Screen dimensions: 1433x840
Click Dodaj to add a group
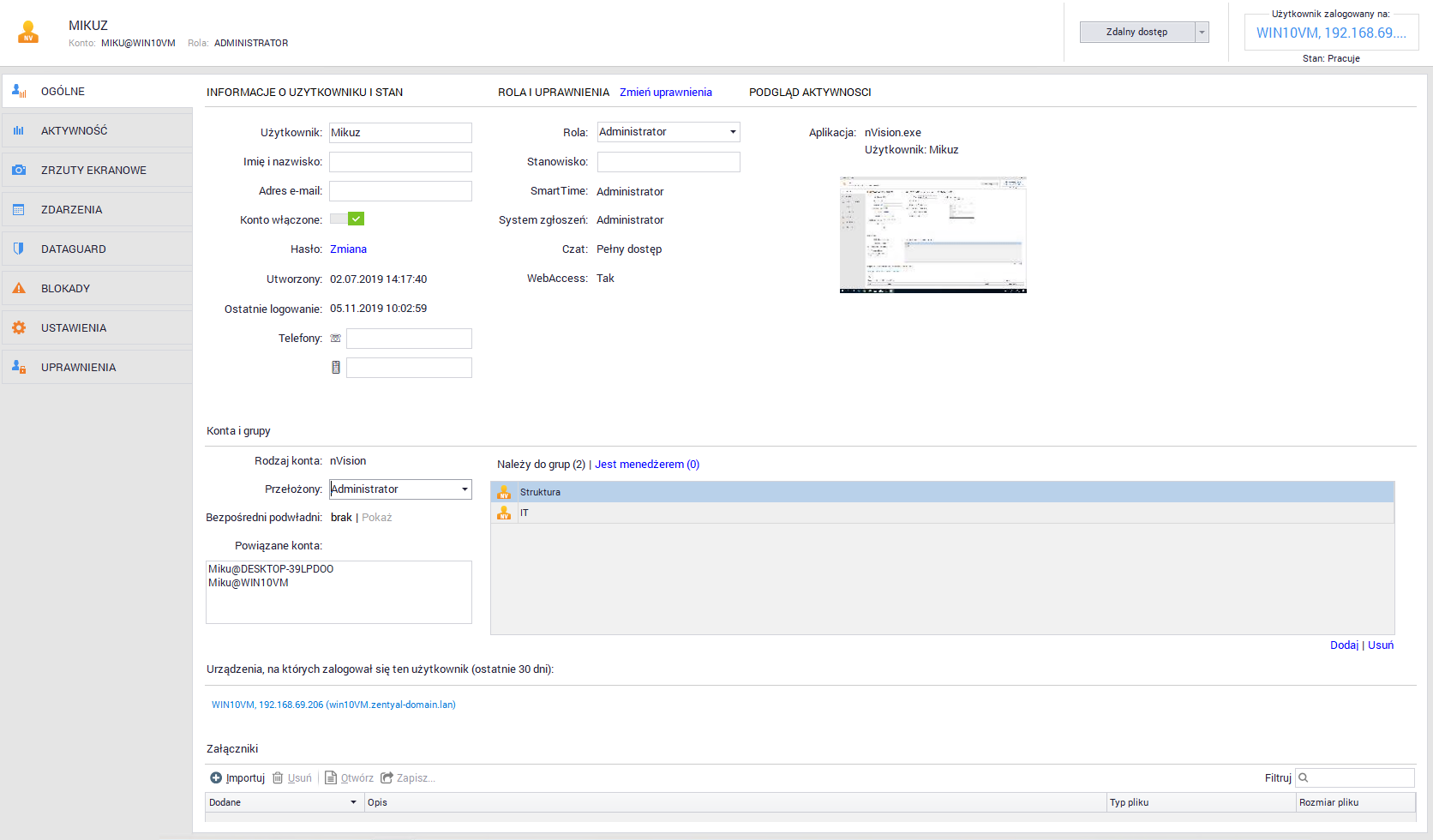1343,645
